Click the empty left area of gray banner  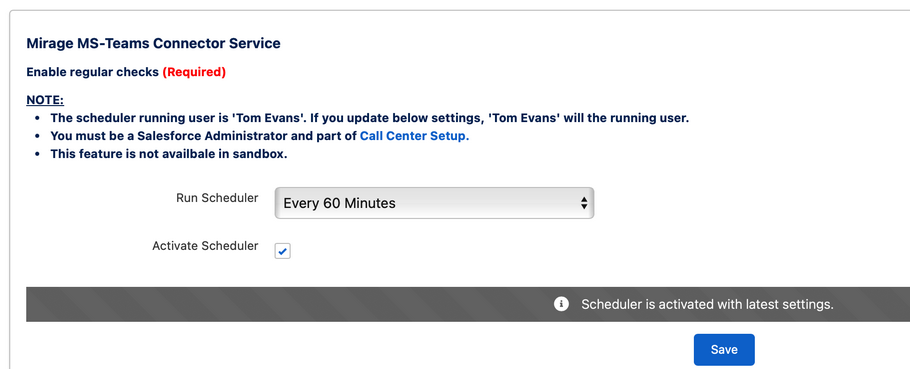coord(232,304)
